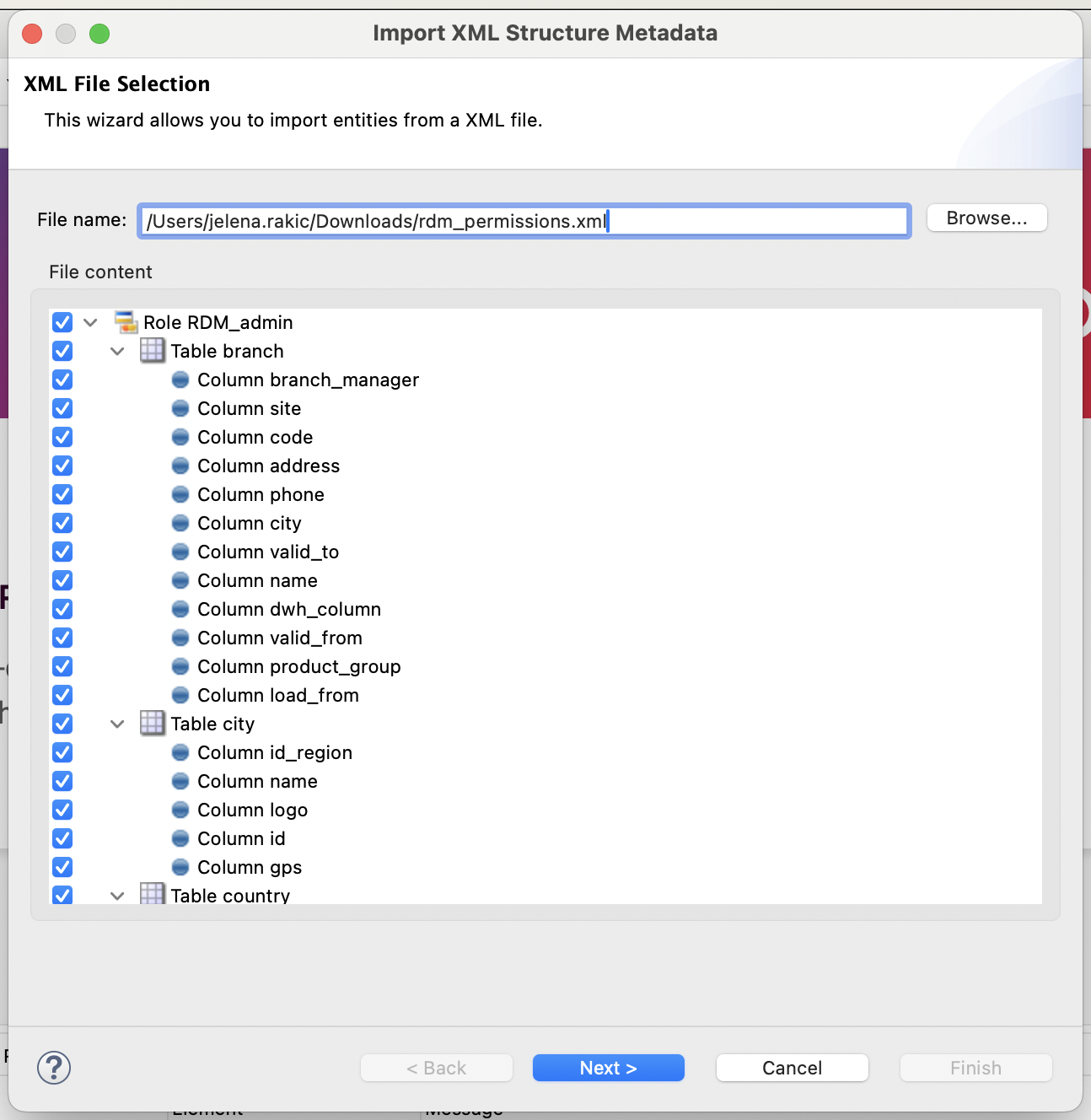The width and height of the screenshot is (1091, 1120).
Task: Uncheck the Table city checkbox
Action: tap(62, 724)
